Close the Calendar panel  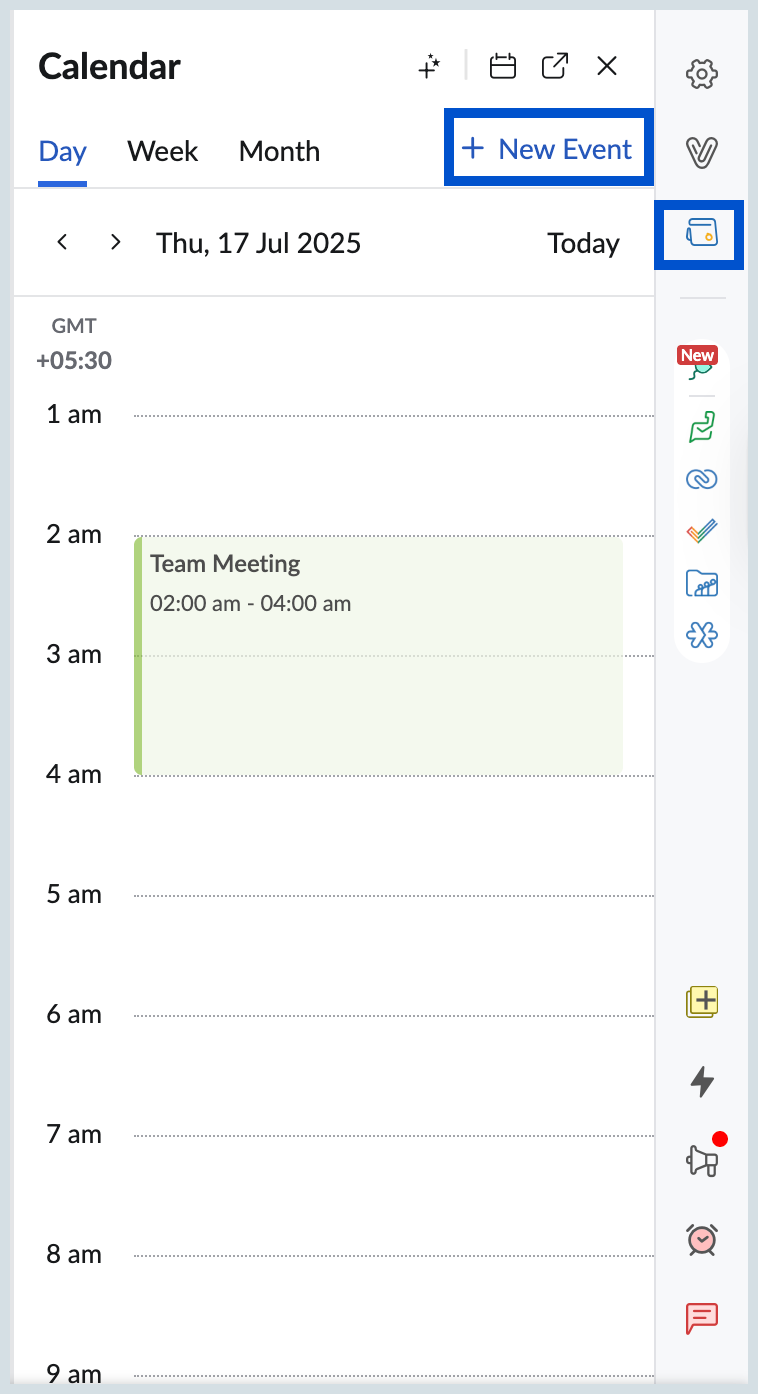(x=607, y=66)
